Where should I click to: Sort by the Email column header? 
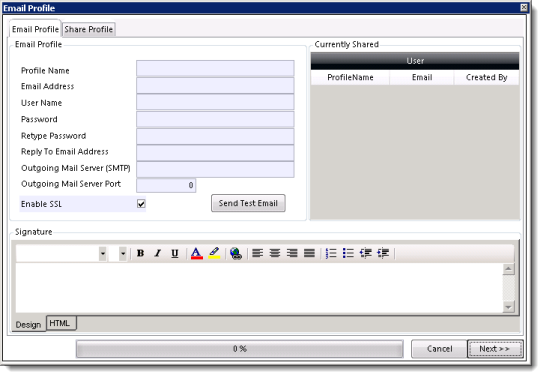pos(422,78)
